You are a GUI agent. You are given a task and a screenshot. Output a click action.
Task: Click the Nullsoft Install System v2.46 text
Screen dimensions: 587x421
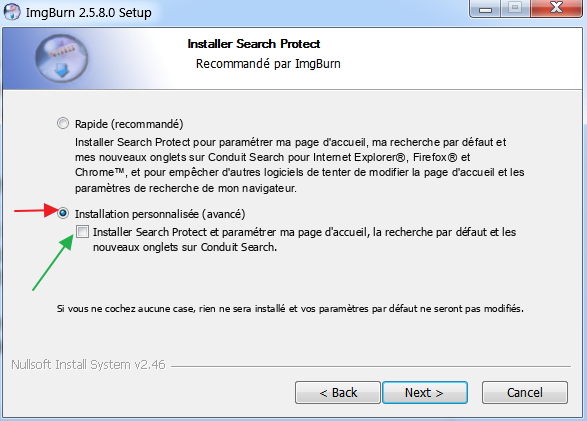coord(88,364)
